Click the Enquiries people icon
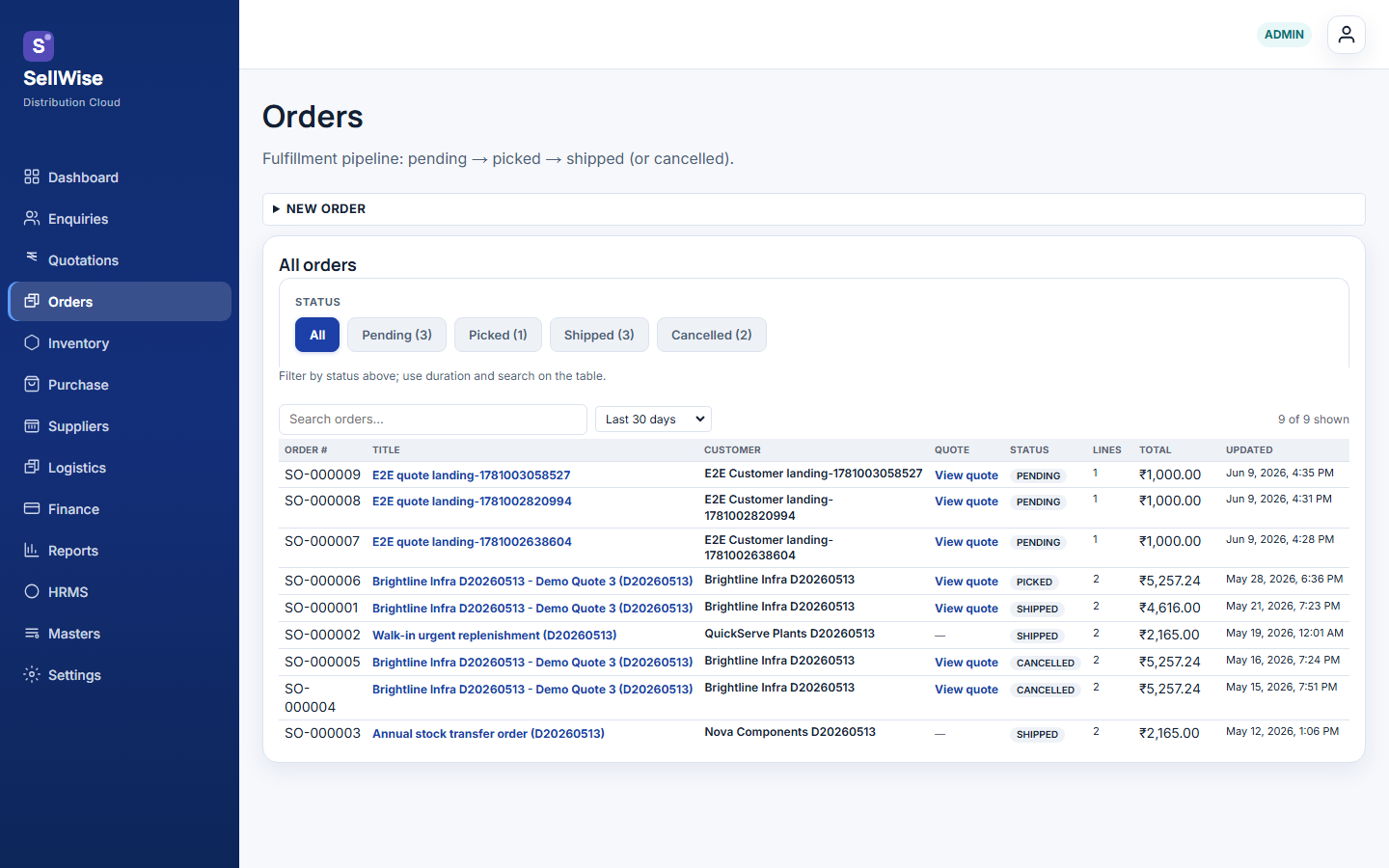The image size is (1389, 868). (x=32, y=218)
